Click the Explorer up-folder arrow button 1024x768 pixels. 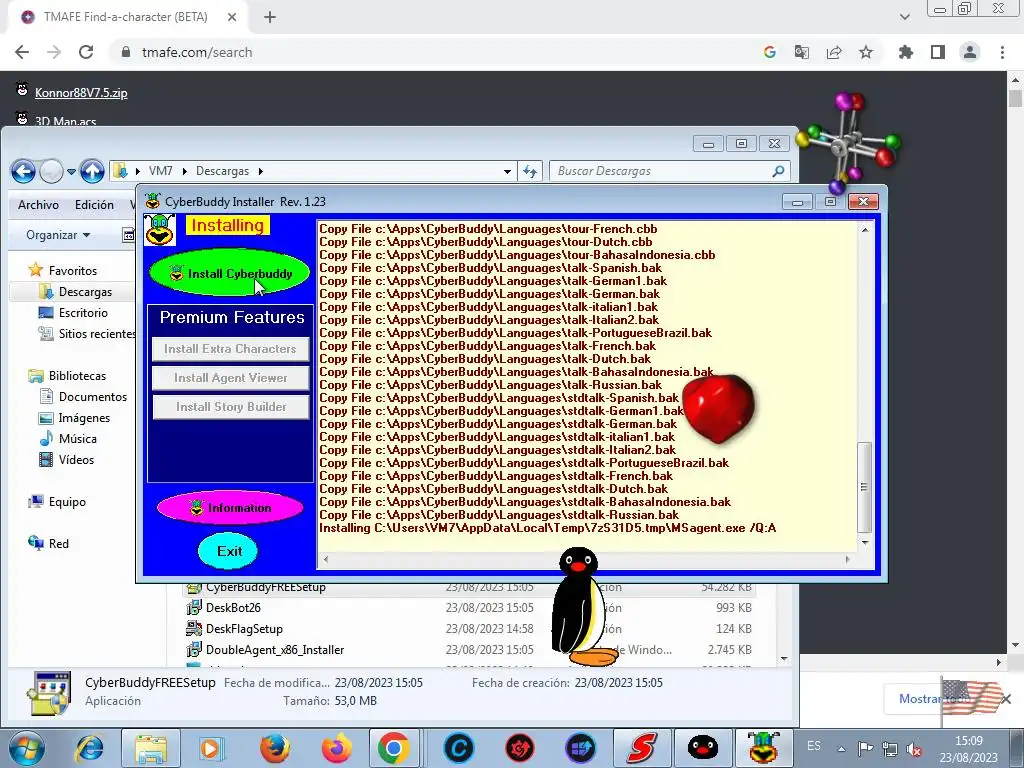coord(92,172)
